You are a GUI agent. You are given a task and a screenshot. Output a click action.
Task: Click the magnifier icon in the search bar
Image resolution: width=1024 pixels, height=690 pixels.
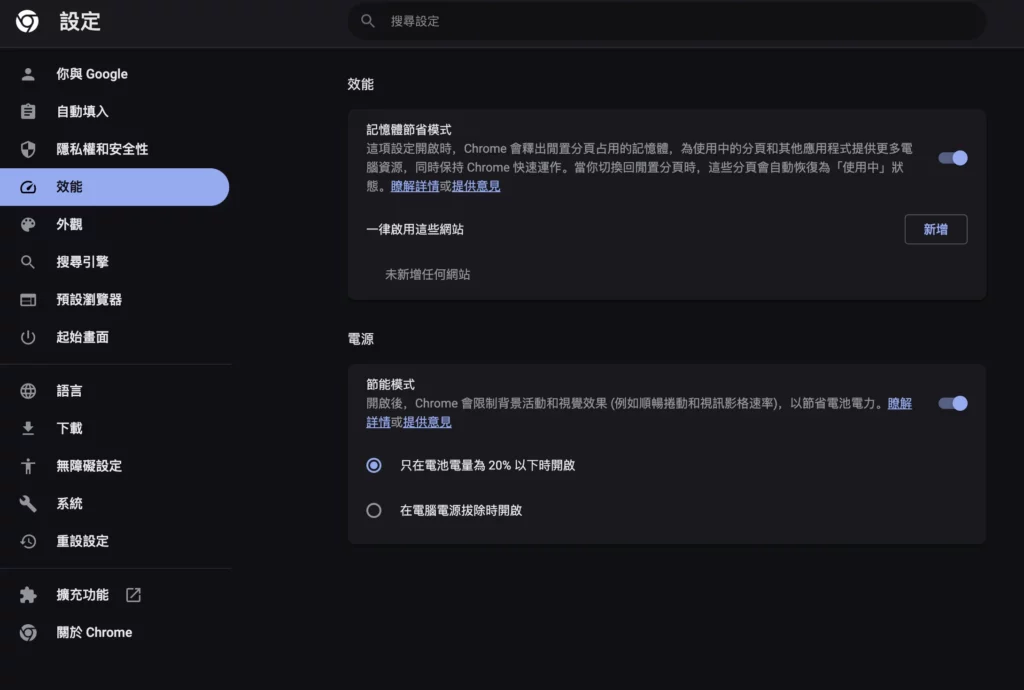pos(368,21)
